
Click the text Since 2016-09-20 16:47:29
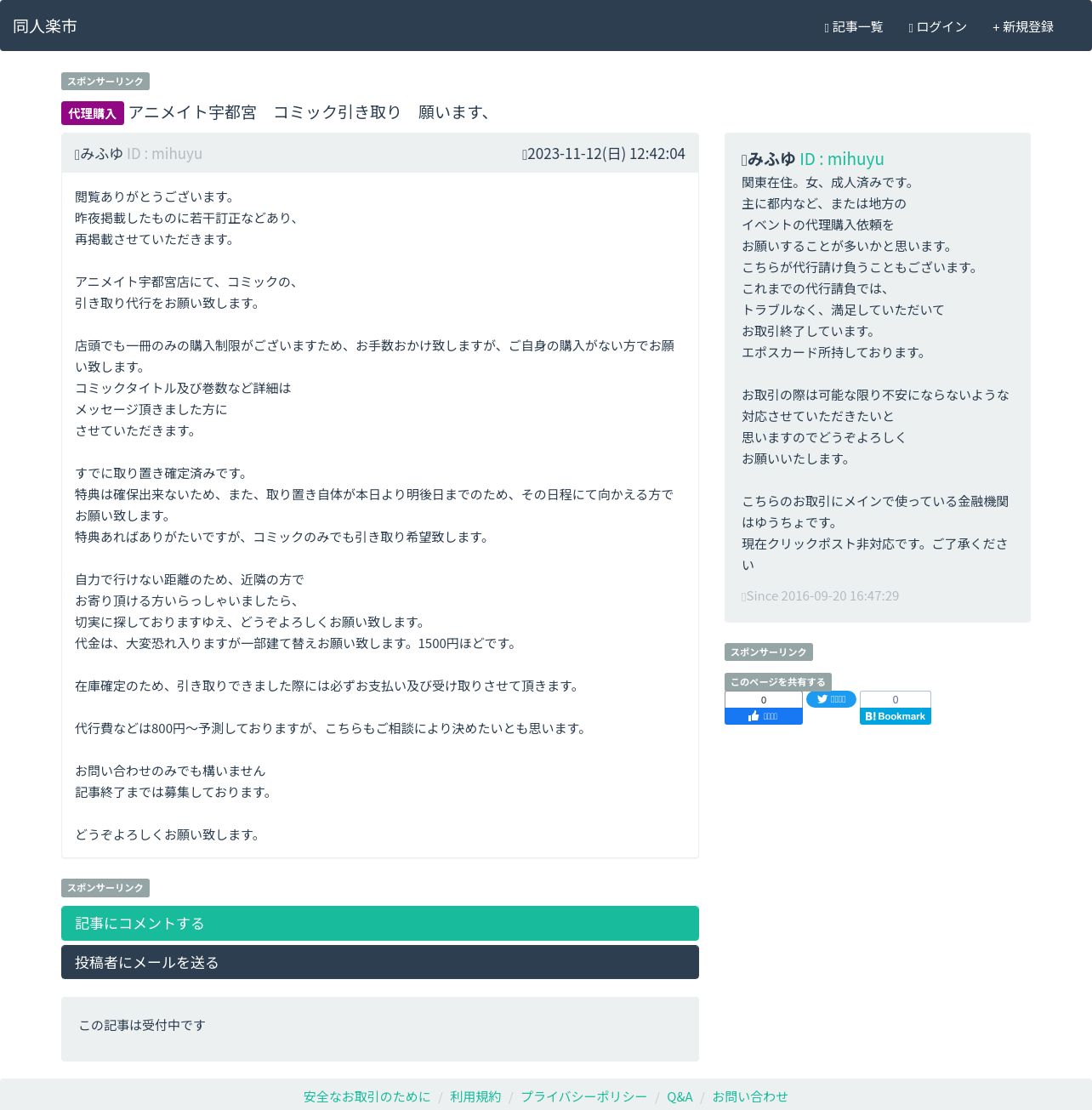pyautogui.click(x=821, y=595)
